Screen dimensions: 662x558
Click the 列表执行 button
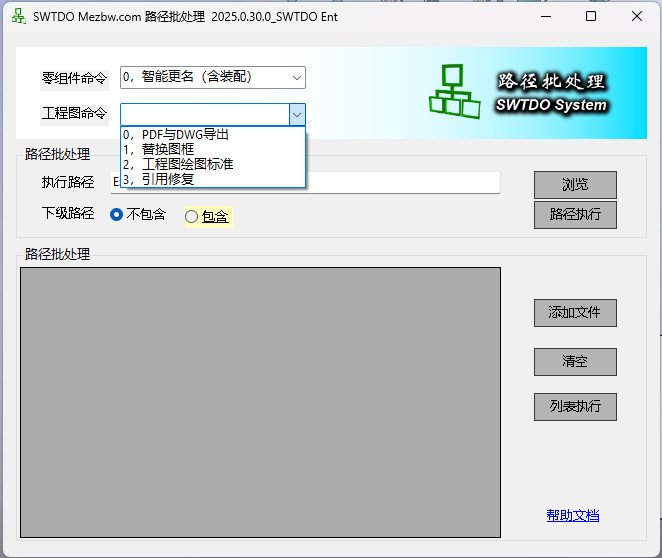[574, 406]
